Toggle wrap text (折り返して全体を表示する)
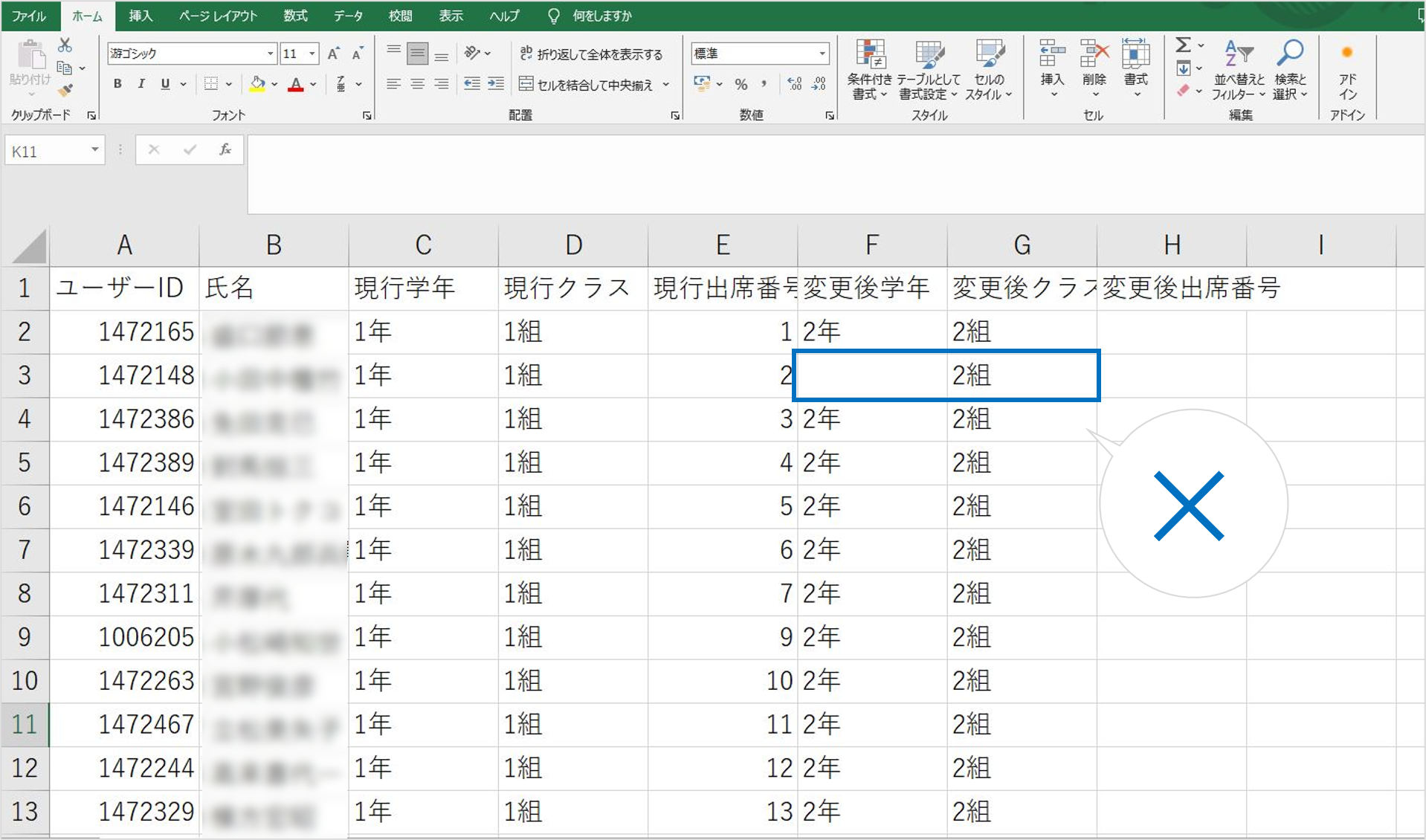The height and width of the screenshot is (840, 1426). (x=591, y=54)
